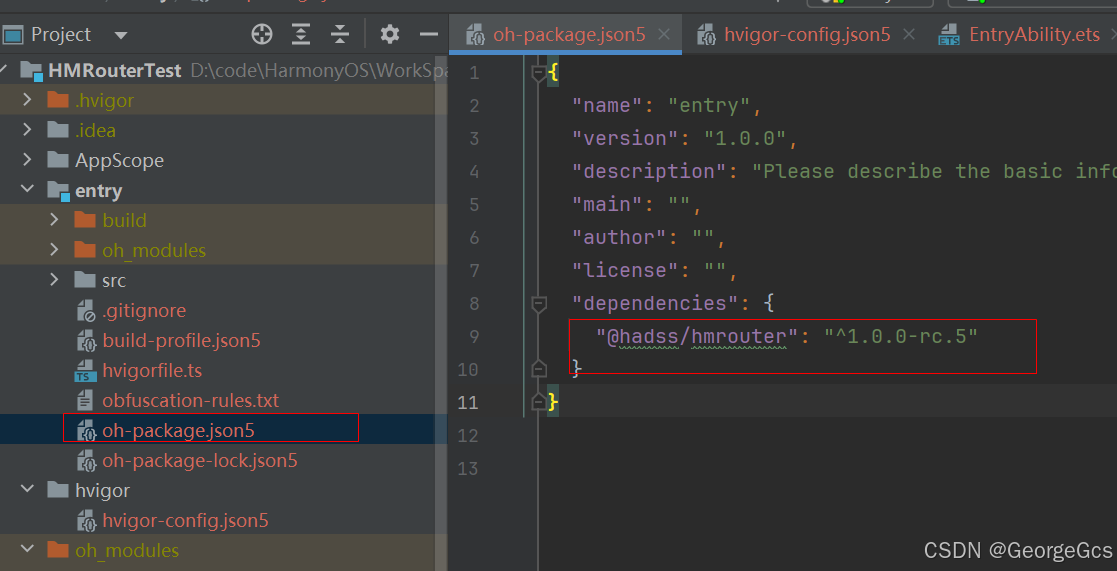Click the locate file target icon
1117x571 pixels.
click(262, 34)
